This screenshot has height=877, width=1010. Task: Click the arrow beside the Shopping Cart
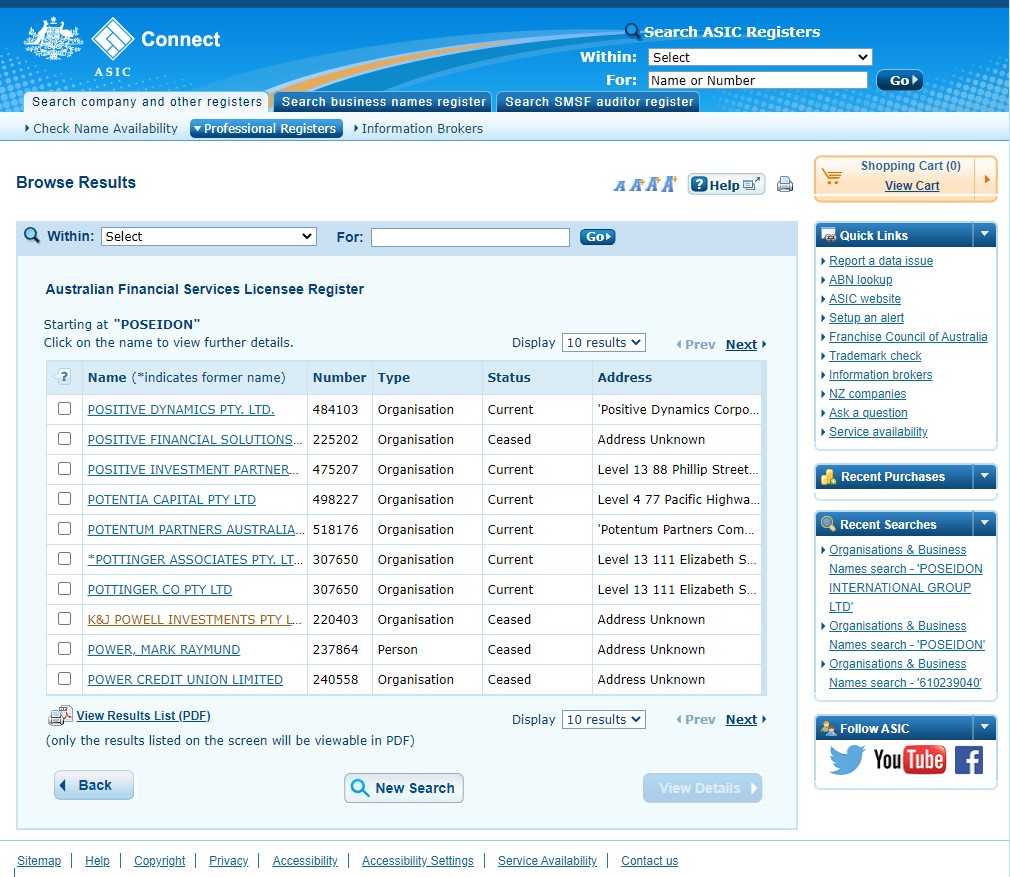[986, 179]
